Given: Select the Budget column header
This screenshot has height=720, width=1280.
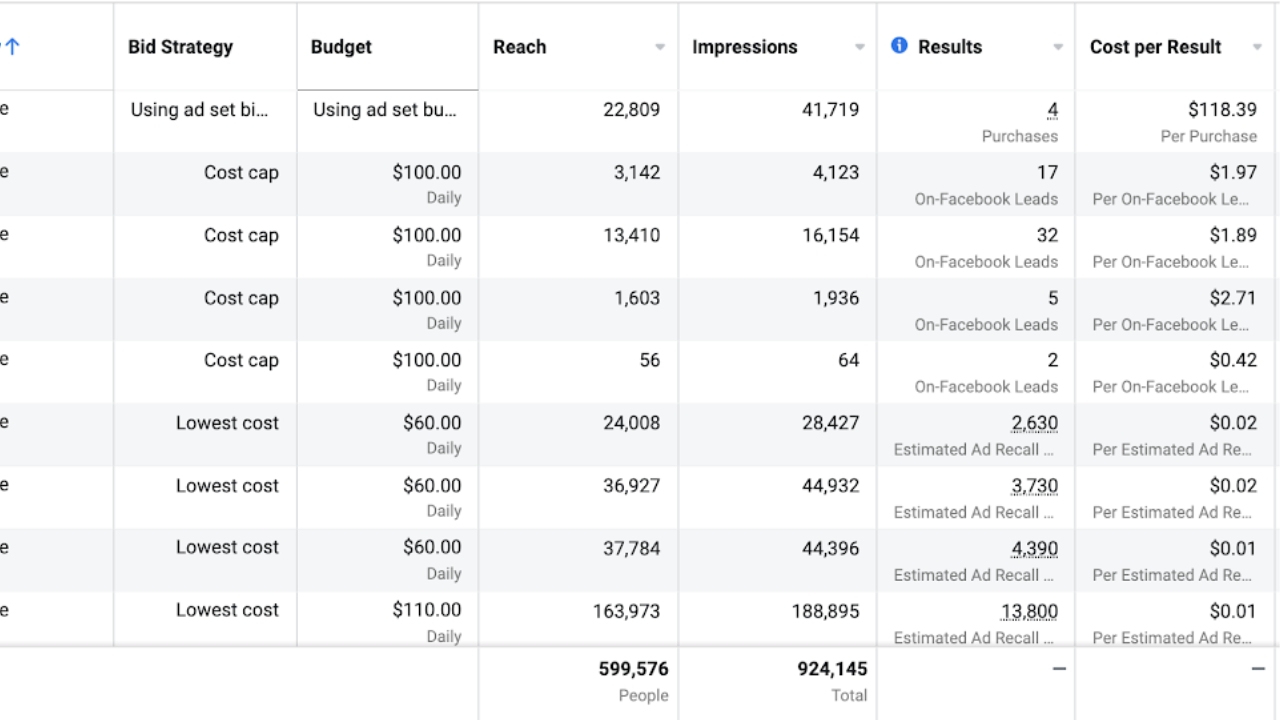Looking at the screenshot, I should [x=341, y=47].
